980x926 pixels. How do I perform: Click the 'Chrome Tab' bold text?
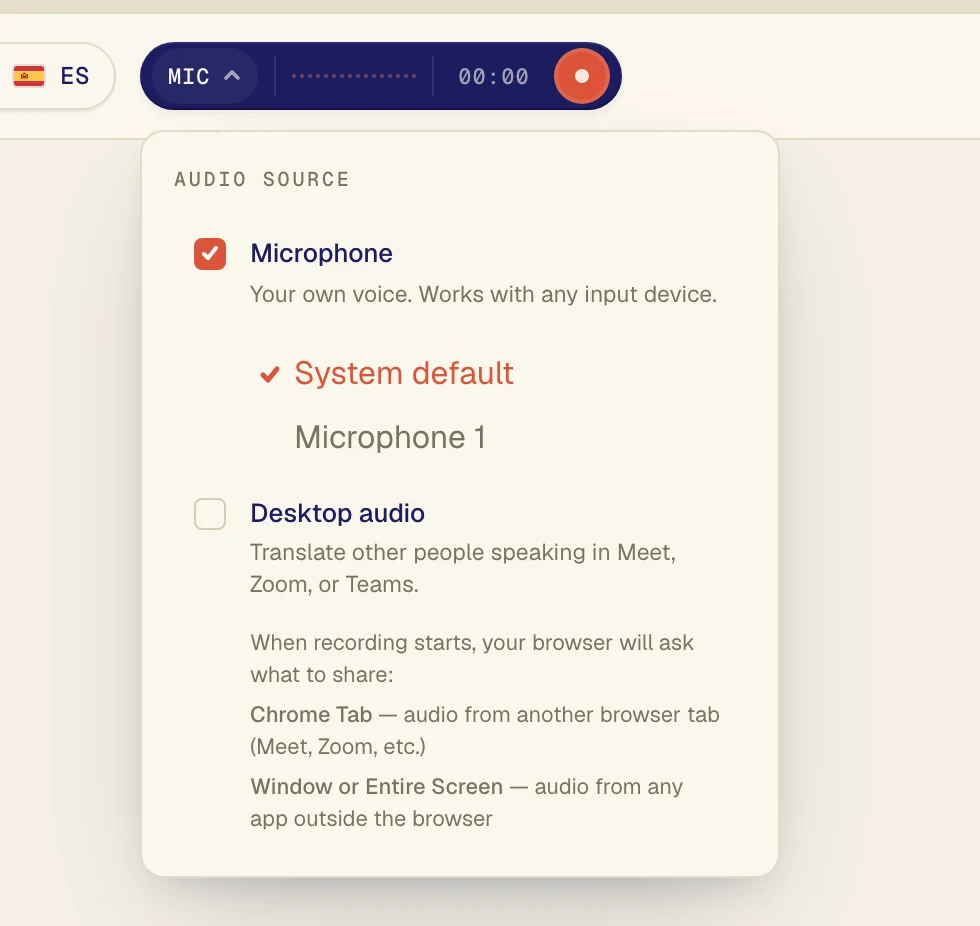pos(311,714)
